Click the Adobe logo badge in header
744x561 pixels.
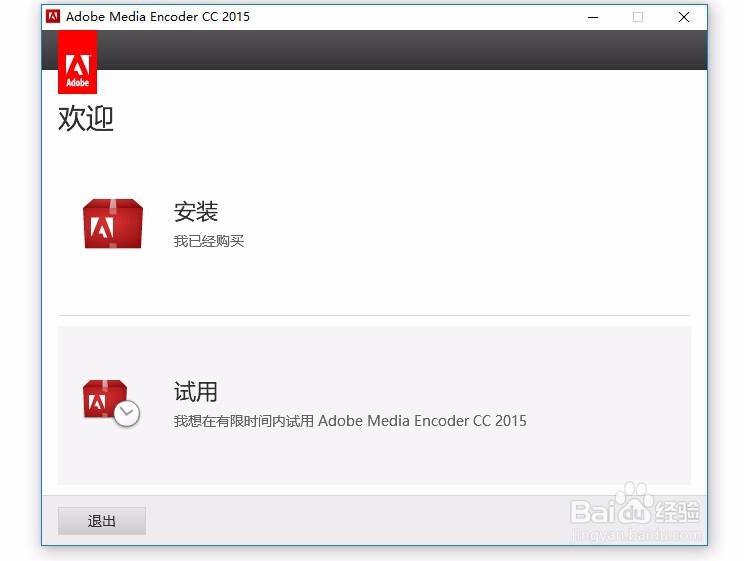77,62
